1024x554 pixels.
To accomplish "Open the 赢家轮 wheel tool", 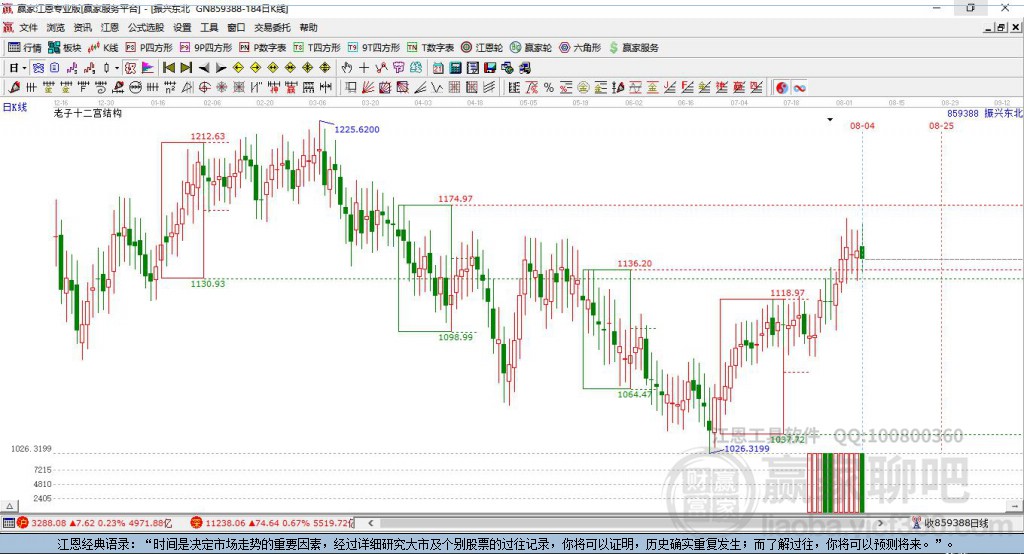I will point(531,48).
